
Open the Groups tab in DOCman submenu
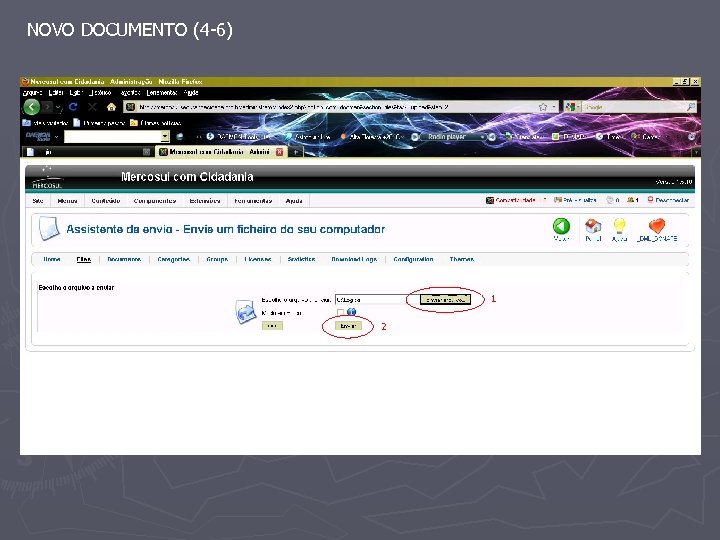pyautogui.click(x=217, y=259)
